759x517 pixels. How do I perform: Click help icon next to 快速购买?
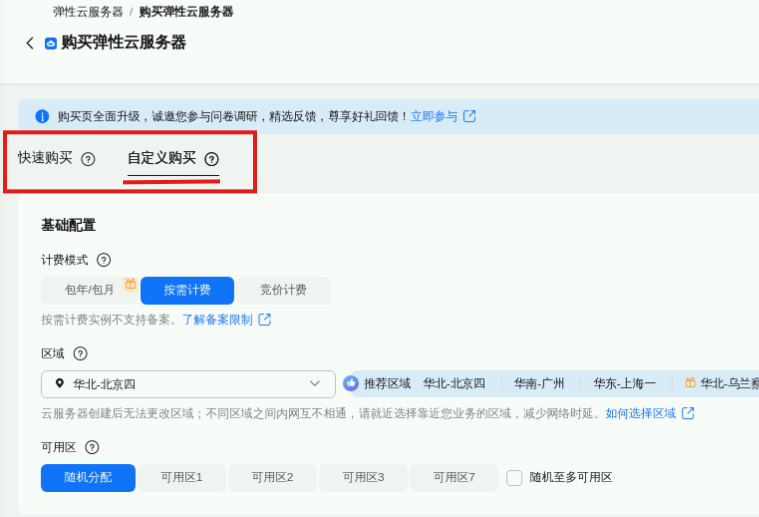tap(88, 159)
